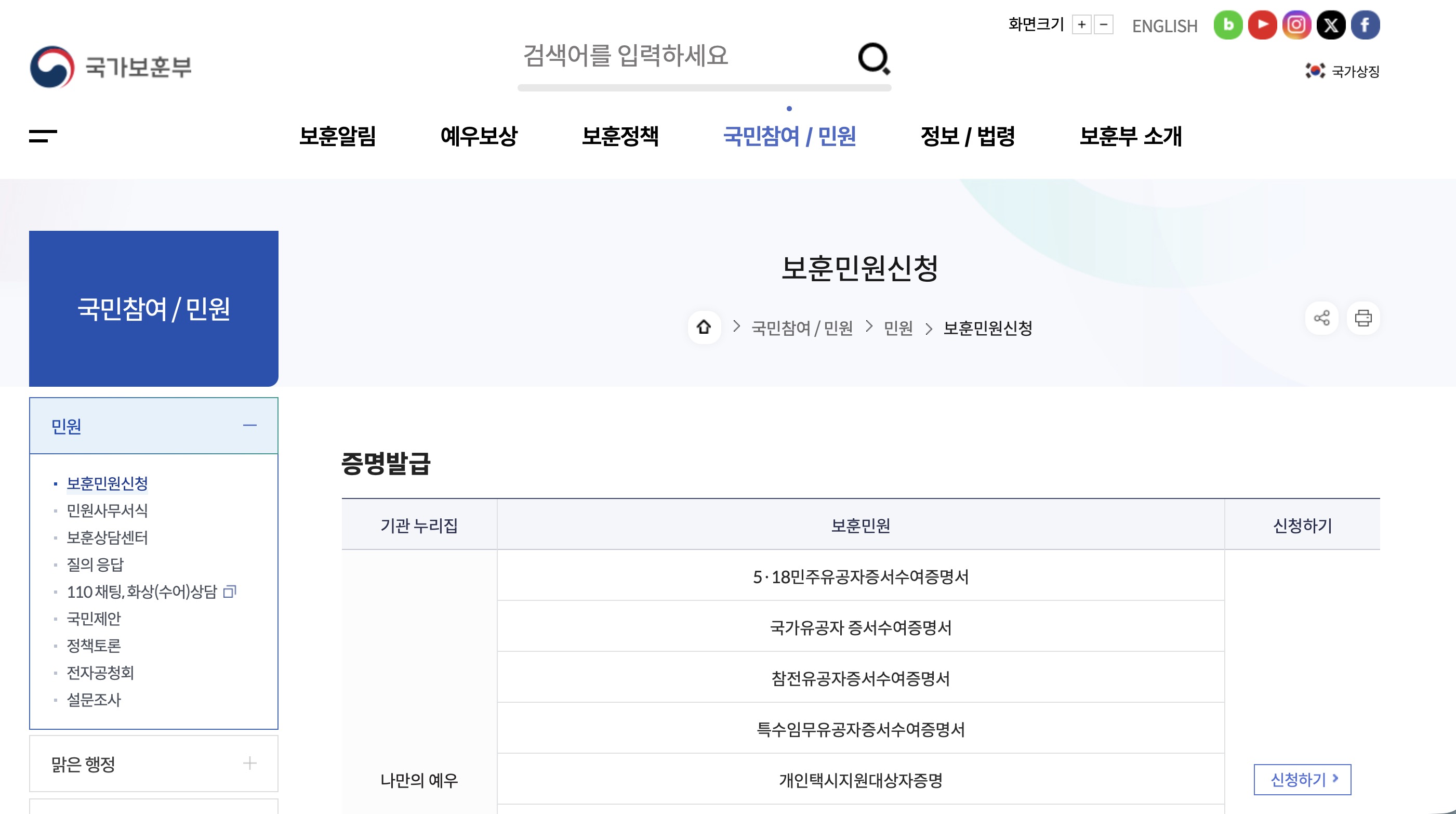The height and width of the screenshot is (814, 1456).
Task: Select 민원사무서식 in the sidebar
Action: click(x=107, y=510)
